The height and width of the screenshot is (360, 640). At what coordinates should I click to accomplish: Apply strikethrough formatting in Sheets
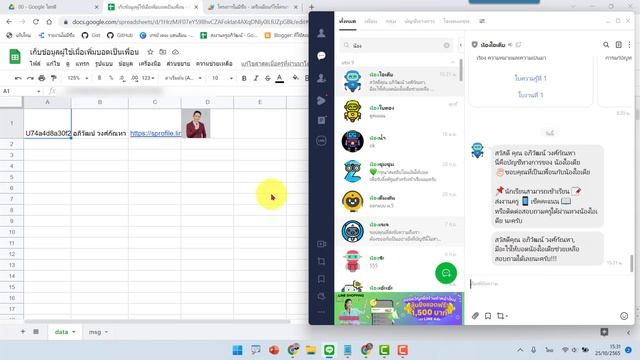click(x=268, y=78)
